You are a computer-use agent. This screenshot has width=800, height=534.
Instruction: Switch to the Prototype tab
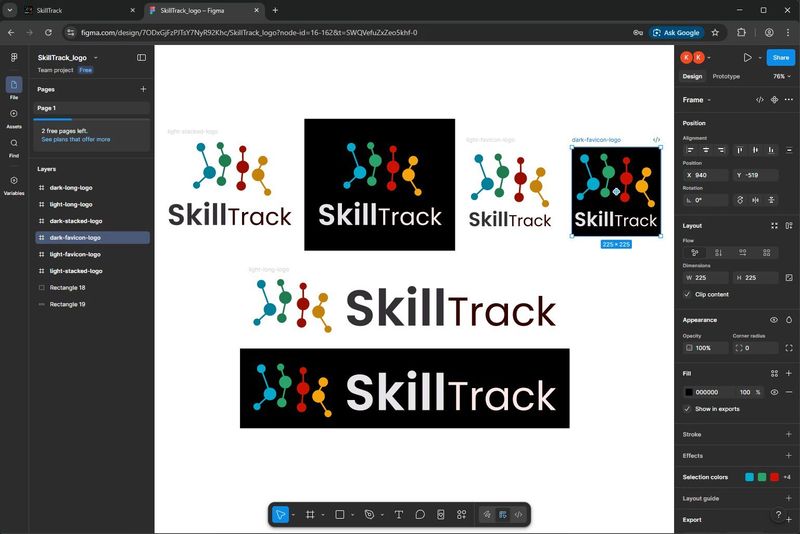coord(726,77)
